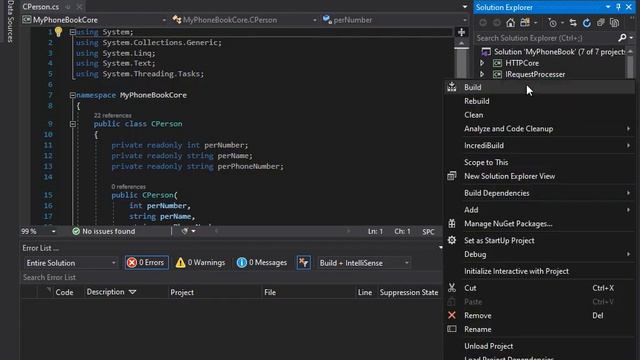Collapse the using directives block
The image size is (640, 360).
click(x=72, y=32)
